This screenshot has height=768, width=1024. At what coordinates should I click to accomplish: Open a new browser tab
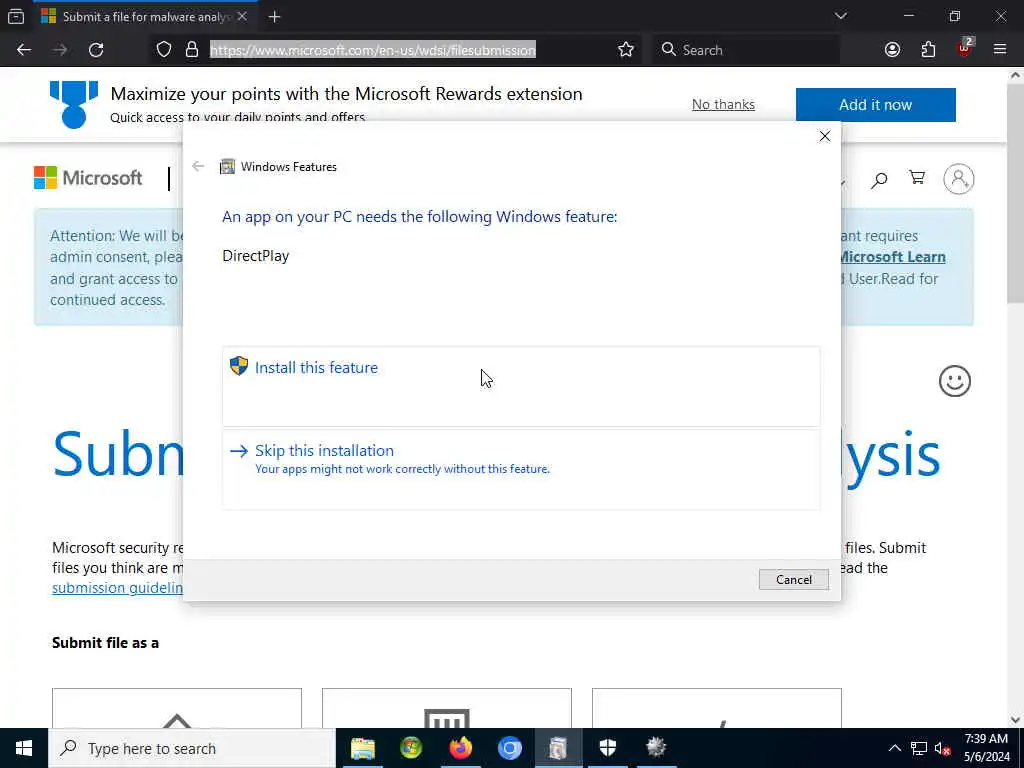(x=274, y=17)
